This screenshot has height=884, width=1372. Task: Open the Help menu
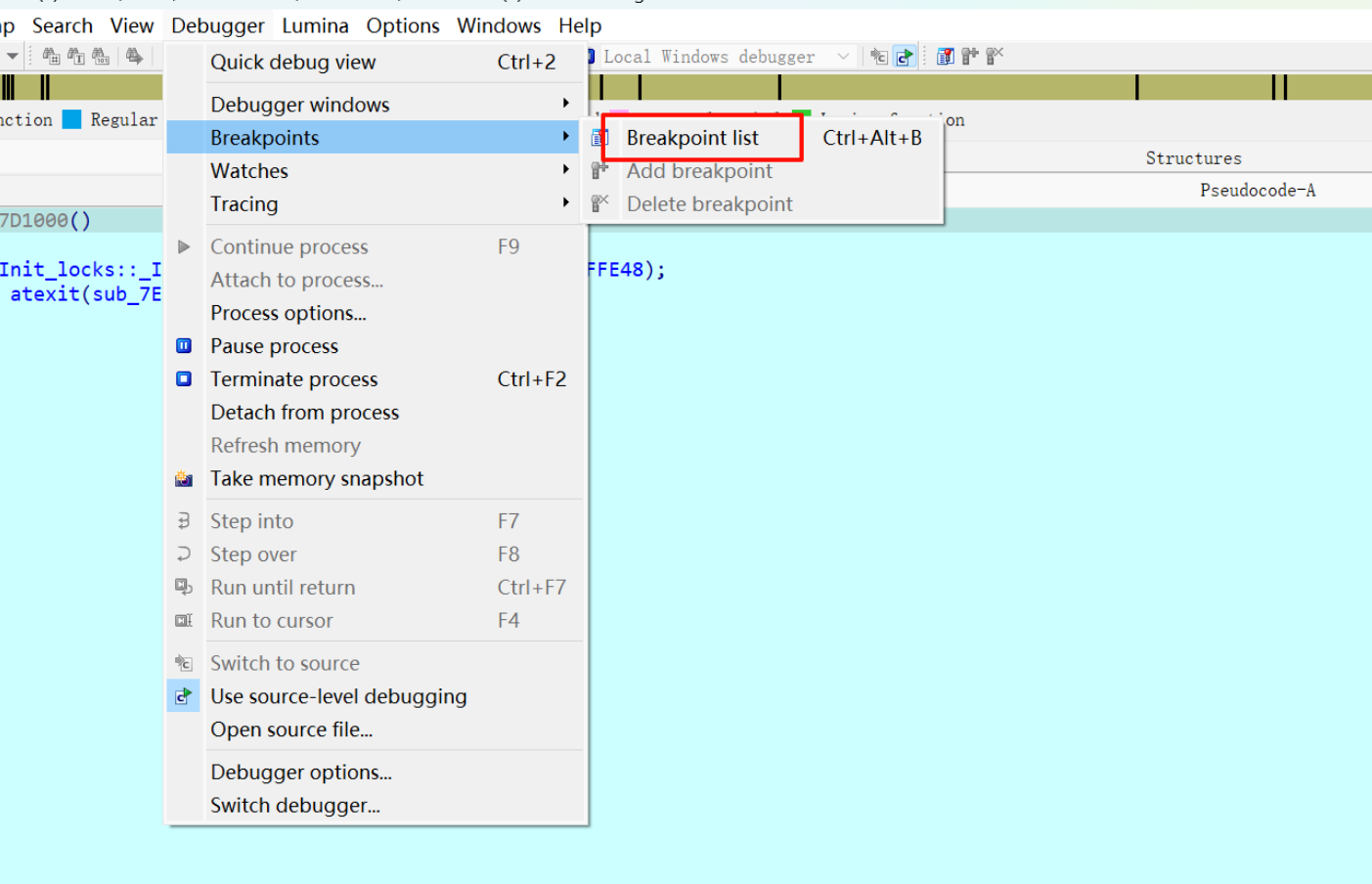580,25
